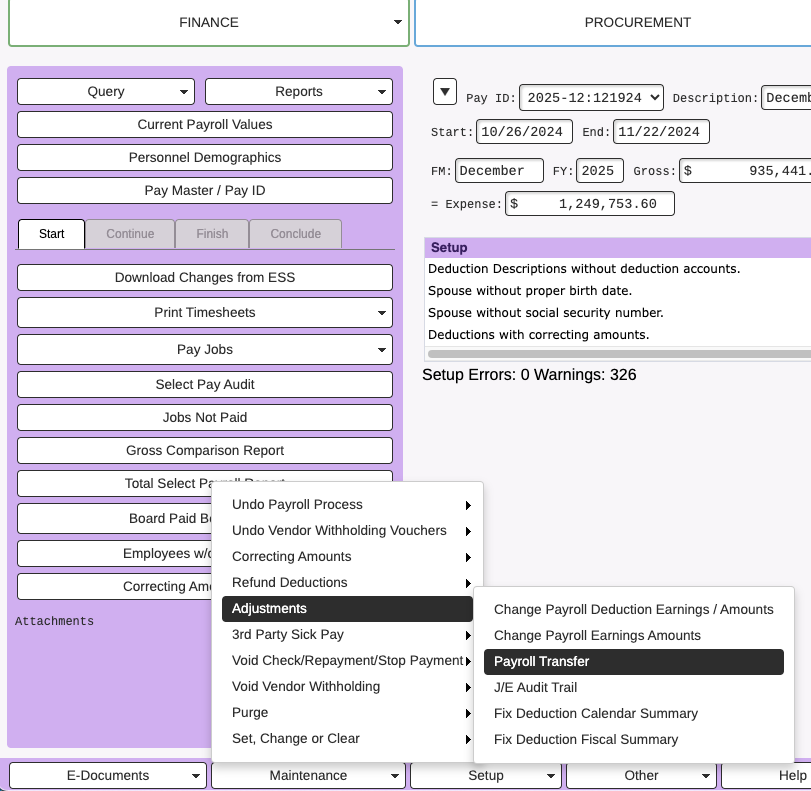Viewport: 811px width, 791px height.
Task: Open the Pay ID select box
Action: coord(591,98)
